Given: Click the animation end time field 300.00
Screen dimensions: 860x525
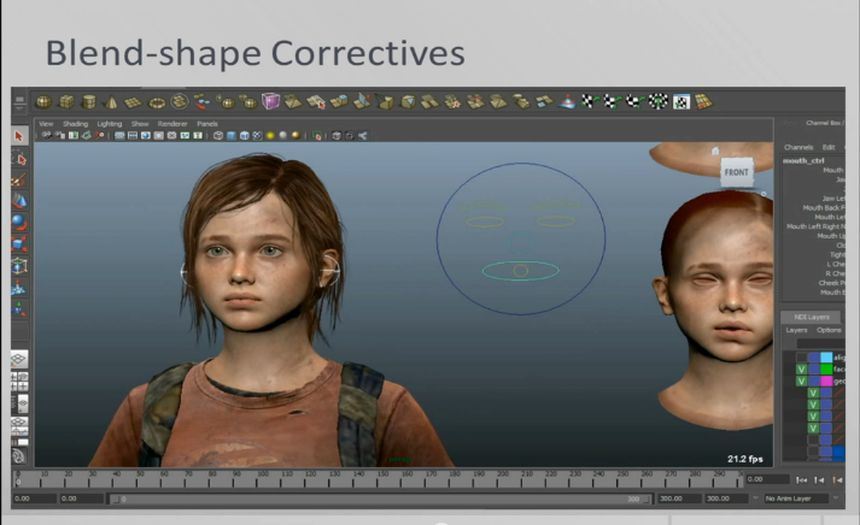Looking at the screenshot, I should [725, 499].
